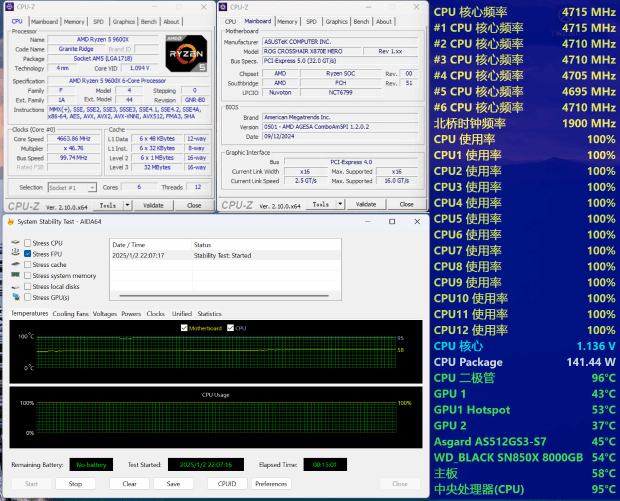Click the AMD Ryzen 5 processor logo
Viewport: 620px width, 501px height.
[x=186, y=53]
